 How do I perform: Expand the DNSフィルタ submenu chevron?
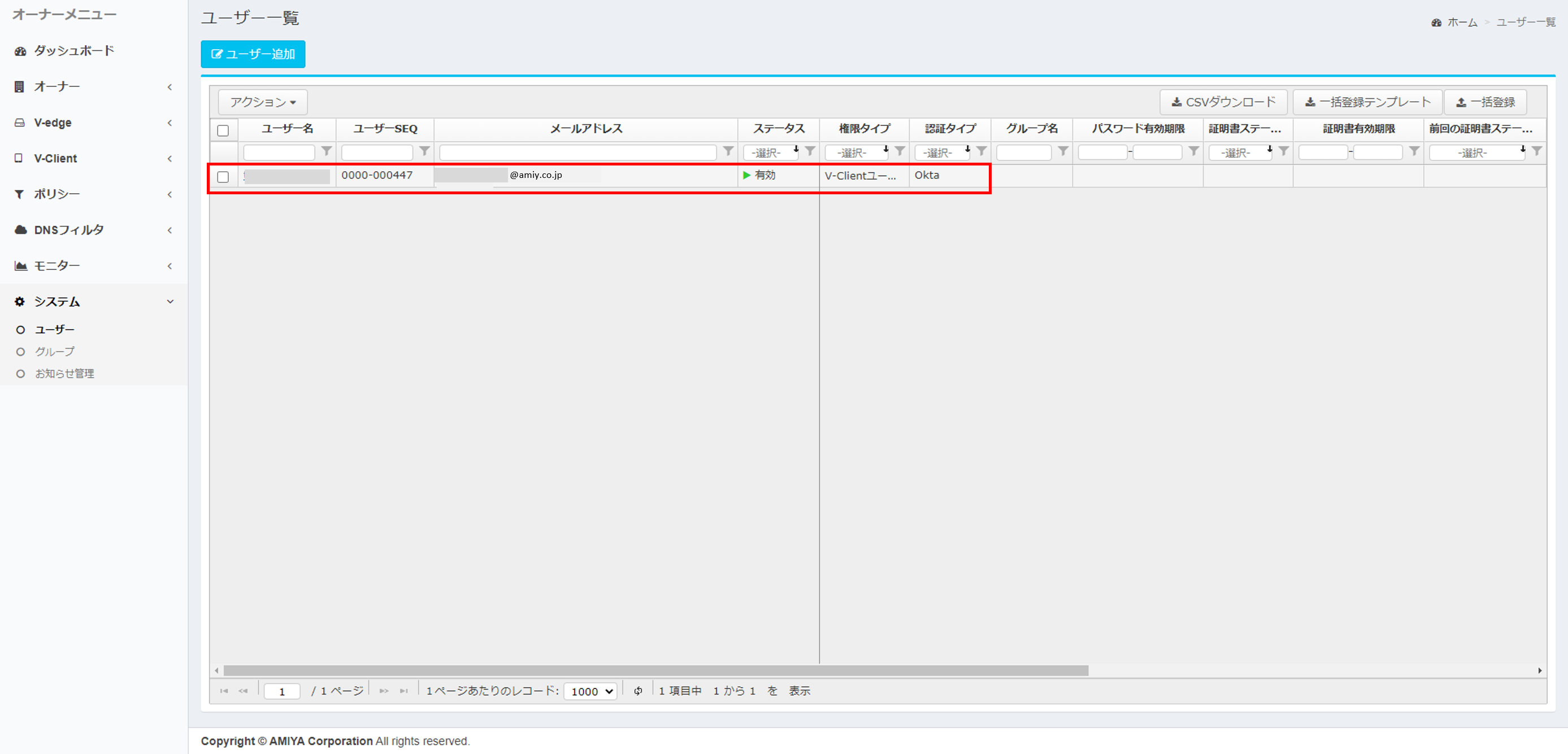tap(170, 230)
